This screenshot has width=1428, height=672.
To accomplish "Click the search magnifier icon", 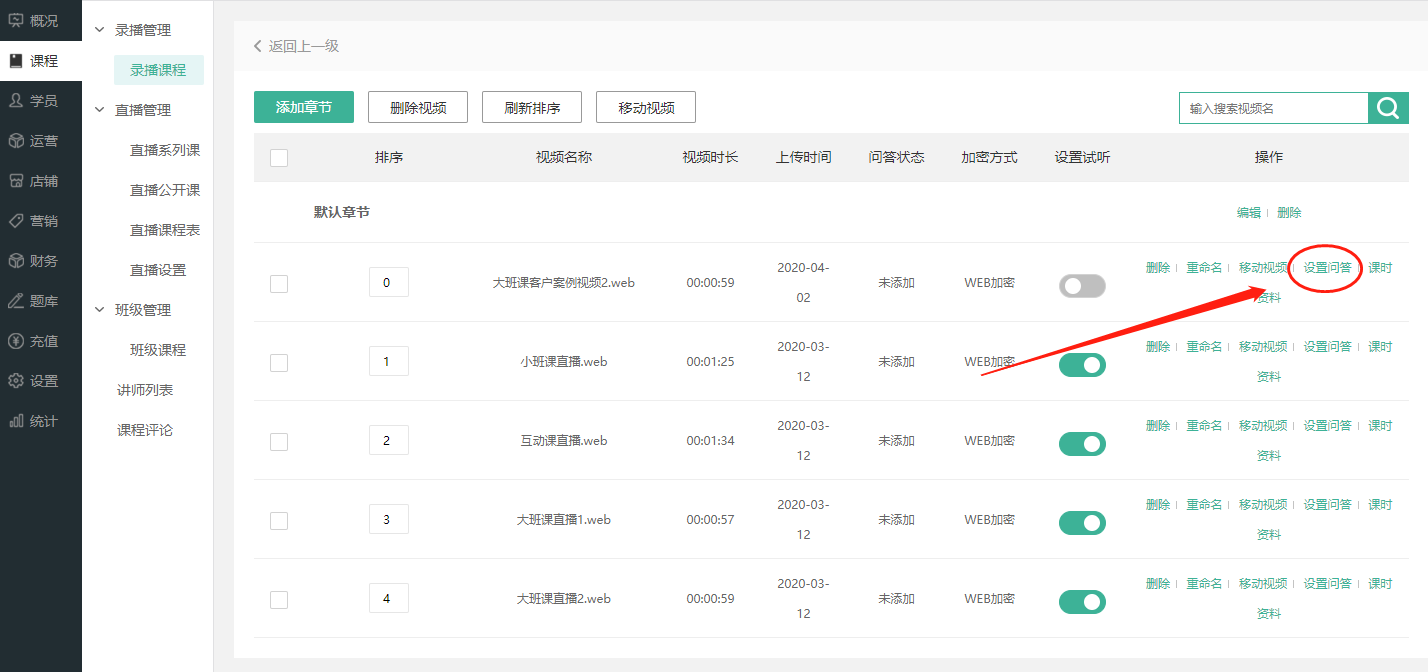I will click(1388, 108).
